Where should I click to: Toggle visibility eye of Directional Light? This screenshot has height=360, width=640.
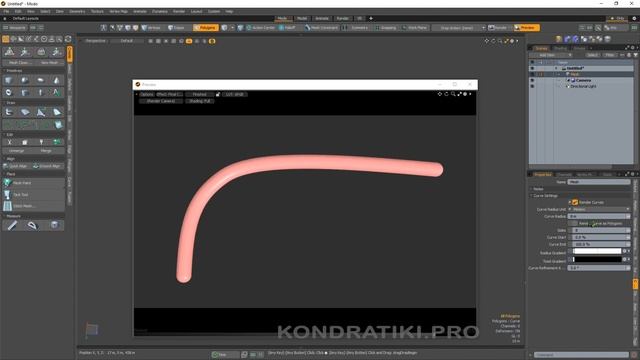pyautogui.click(x=532, y=86)
